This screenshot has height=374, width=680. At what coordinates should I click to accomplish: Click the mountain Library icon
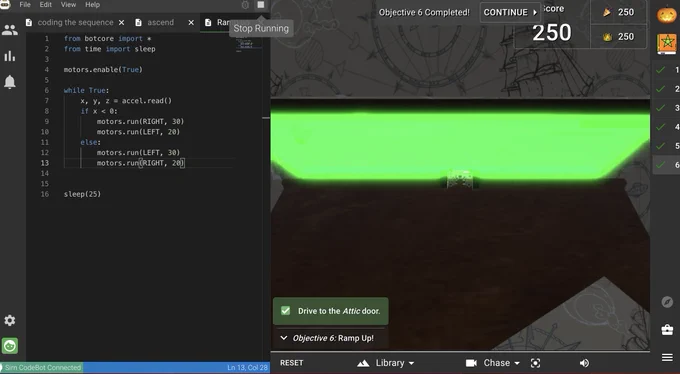363,363
